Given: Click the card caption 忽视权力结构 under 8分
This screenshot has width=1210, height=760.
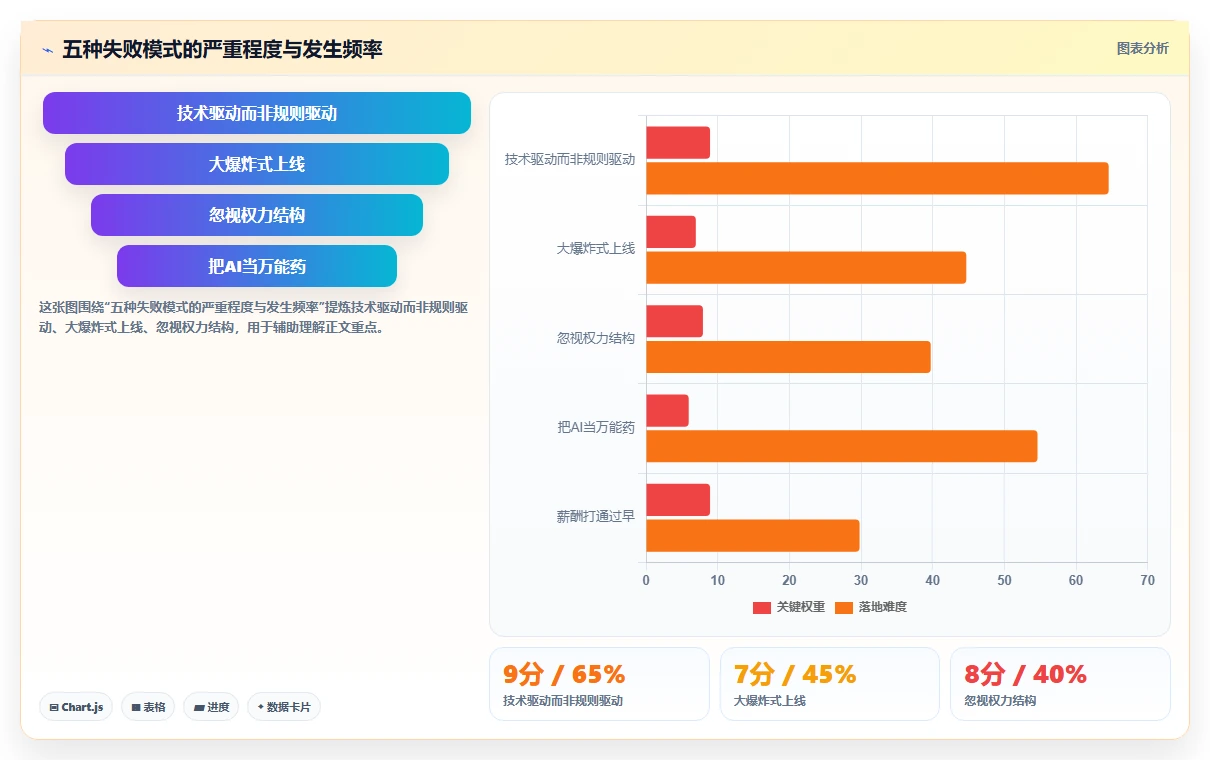Looking at the screenshot, I should pyautogui.click(x=1000, y=701).
